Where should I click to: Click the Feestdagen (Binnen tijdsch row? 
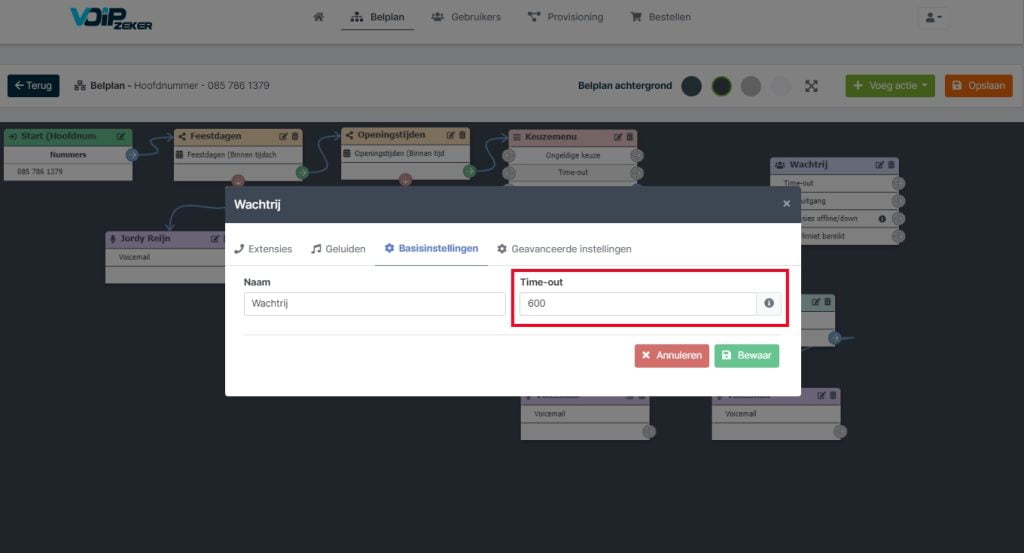pyautogui.click(x=238, y=155)
